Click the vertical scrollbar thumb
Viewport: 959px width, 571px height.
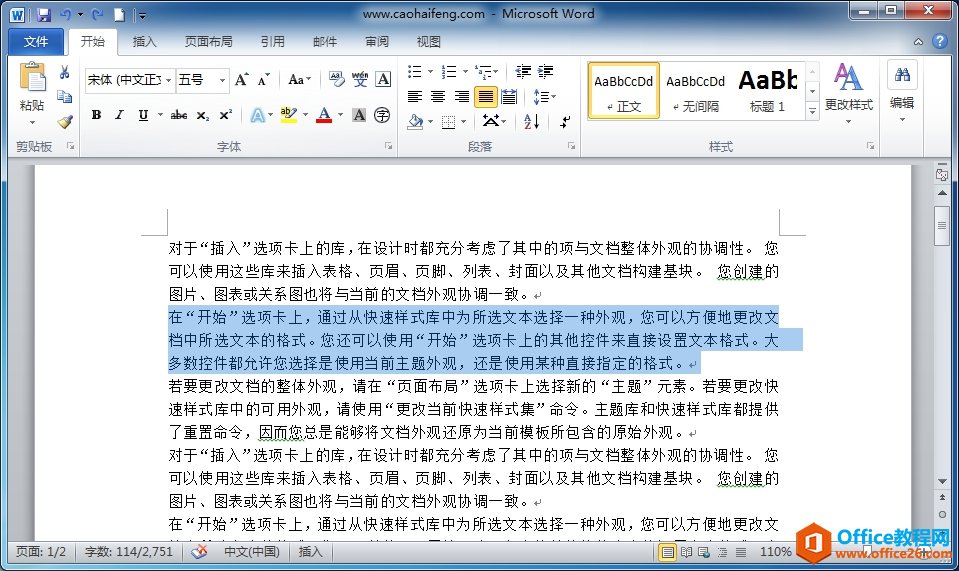(942, 226)
